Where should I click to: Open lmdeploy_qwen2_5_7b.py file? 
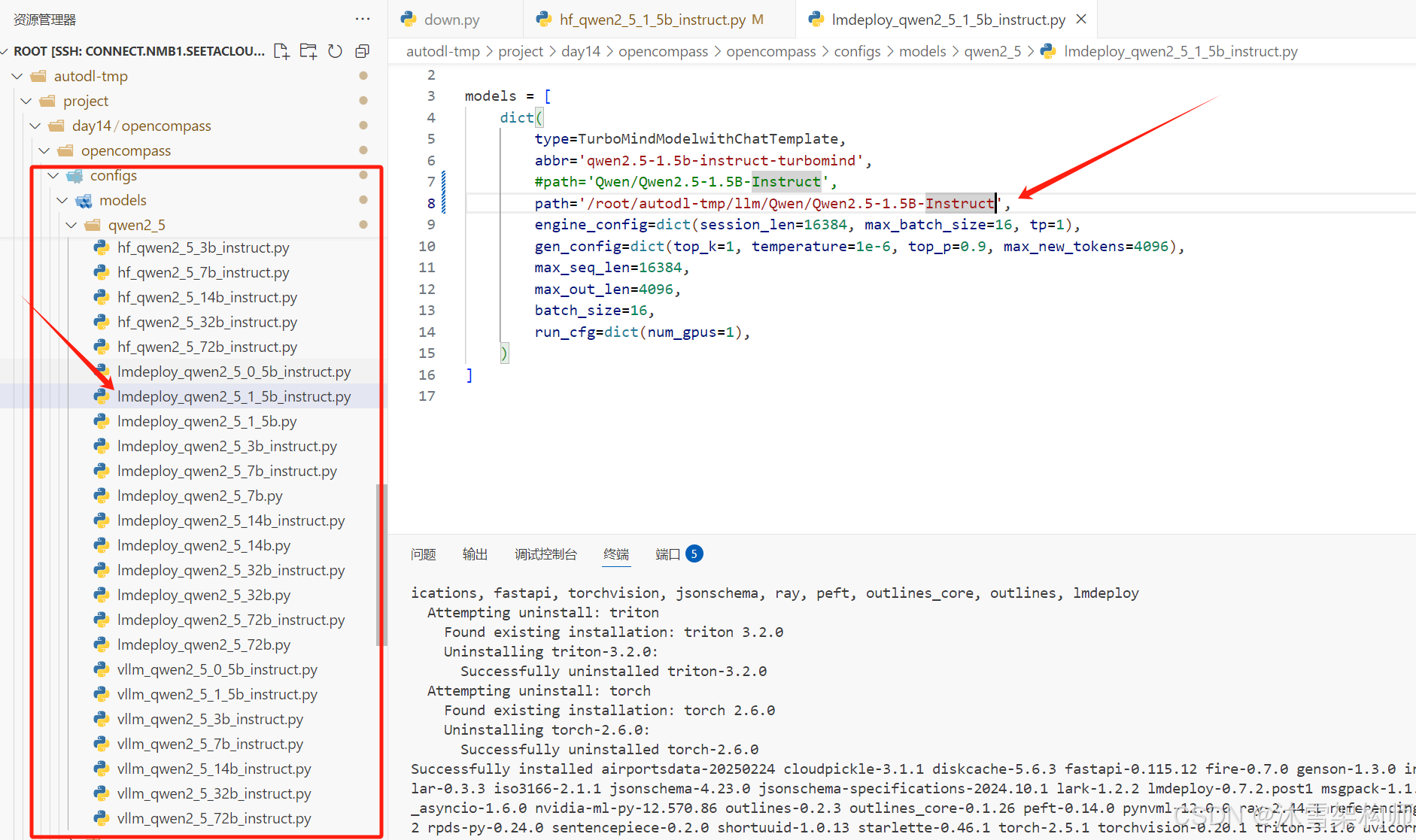(200, 496)
